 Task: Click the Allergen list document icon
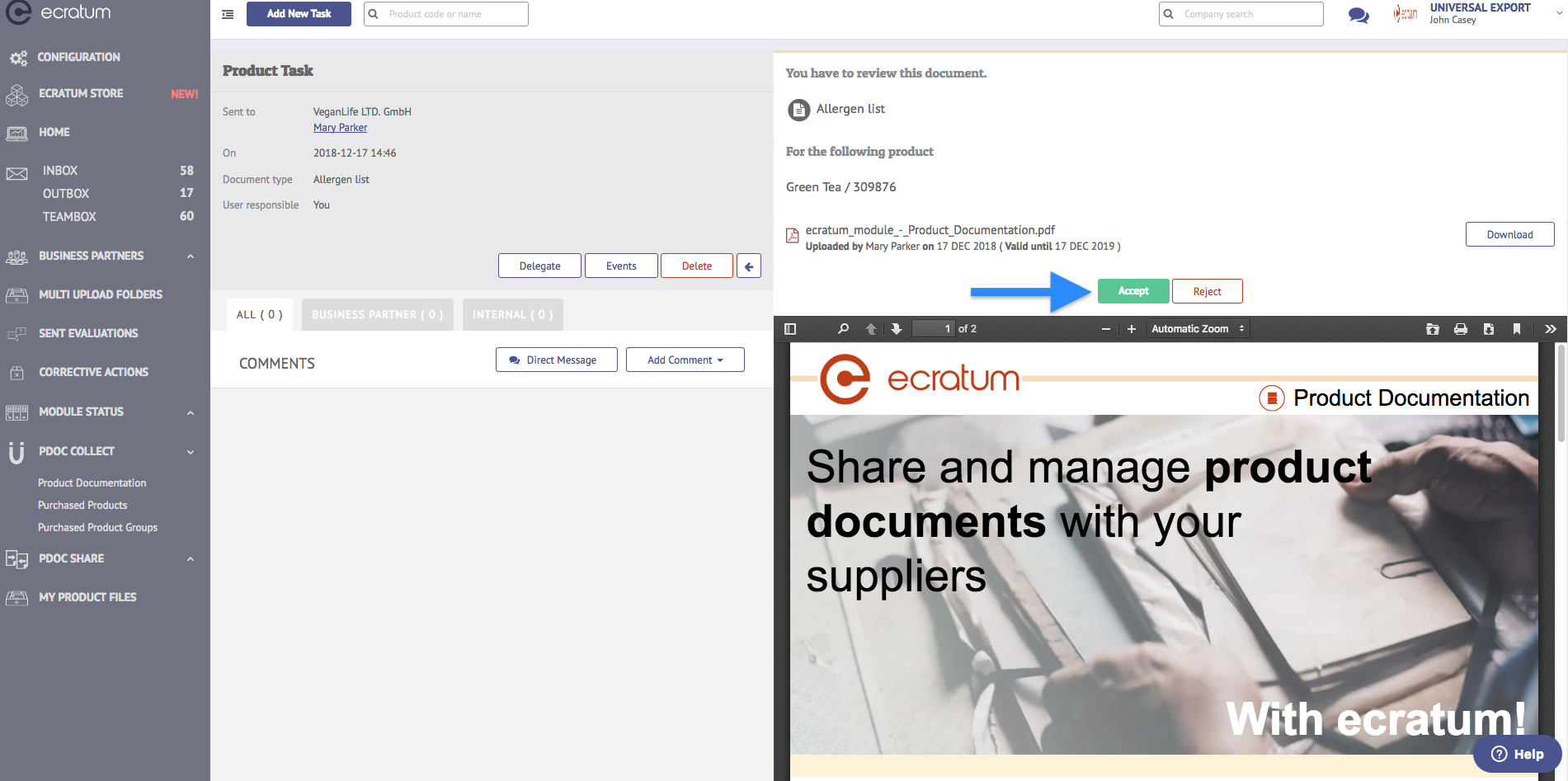click(798, 110)
